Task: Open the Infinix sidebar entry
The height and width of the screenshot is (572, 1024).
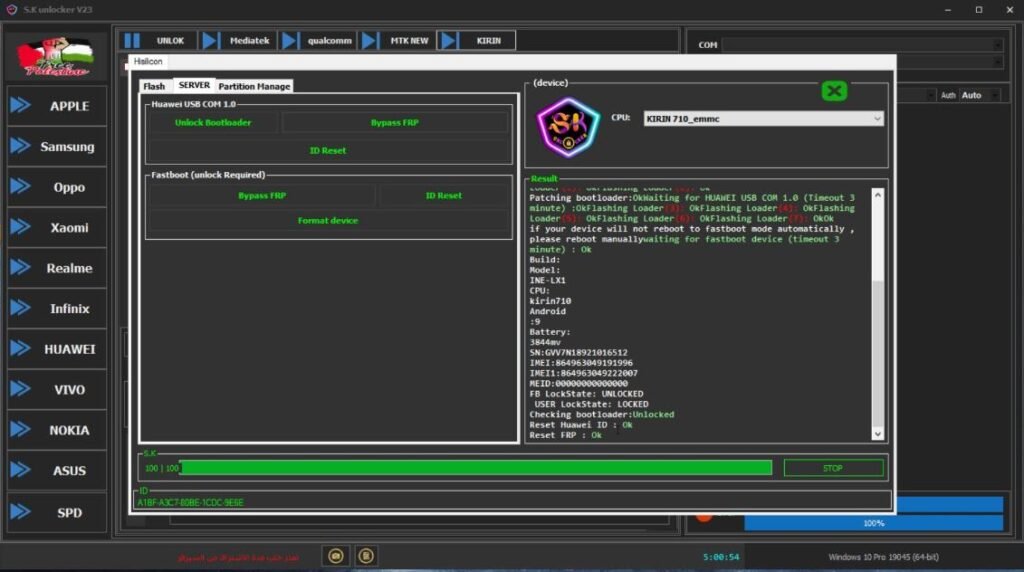Action: point(57,308)
